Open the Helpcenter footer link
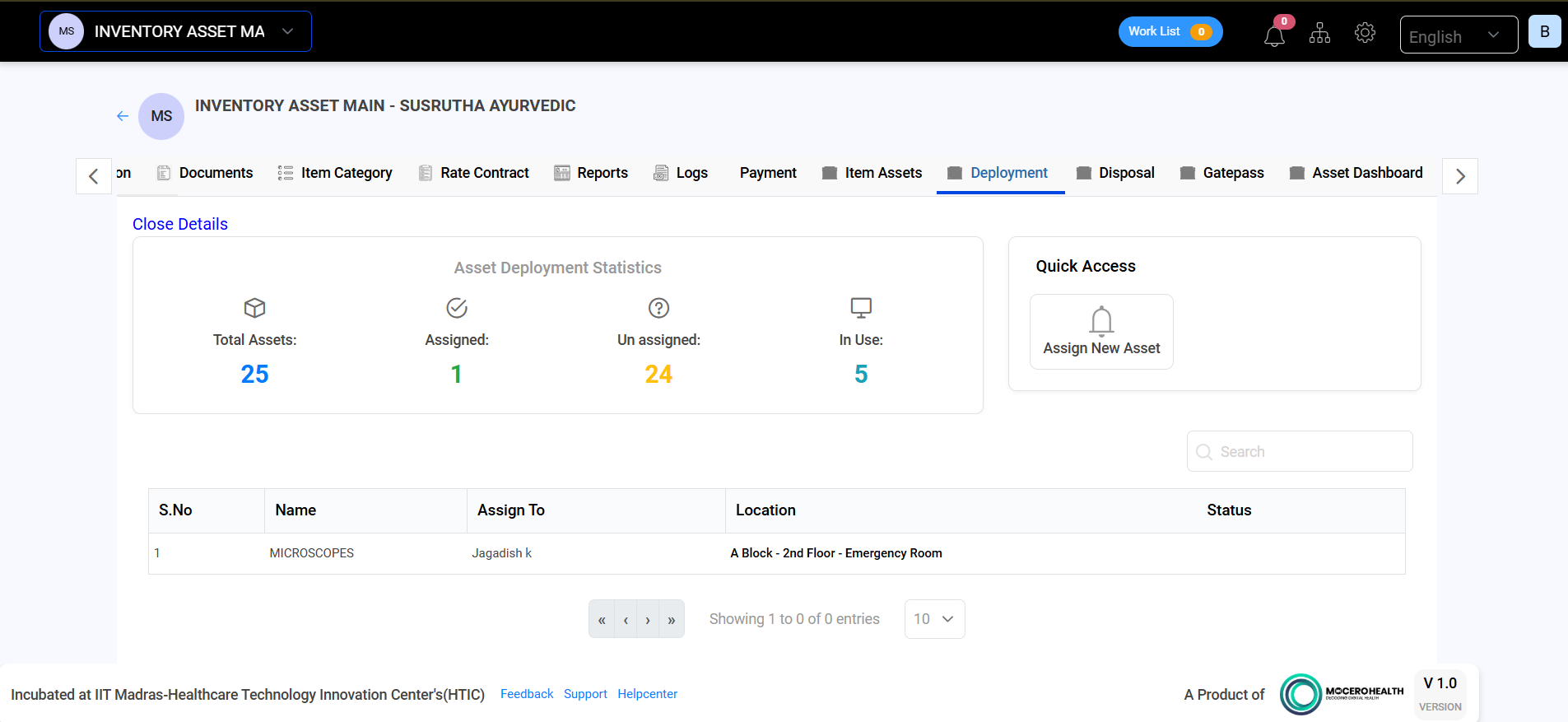This screenshot has height=722, width=1568. pos(647,694)
